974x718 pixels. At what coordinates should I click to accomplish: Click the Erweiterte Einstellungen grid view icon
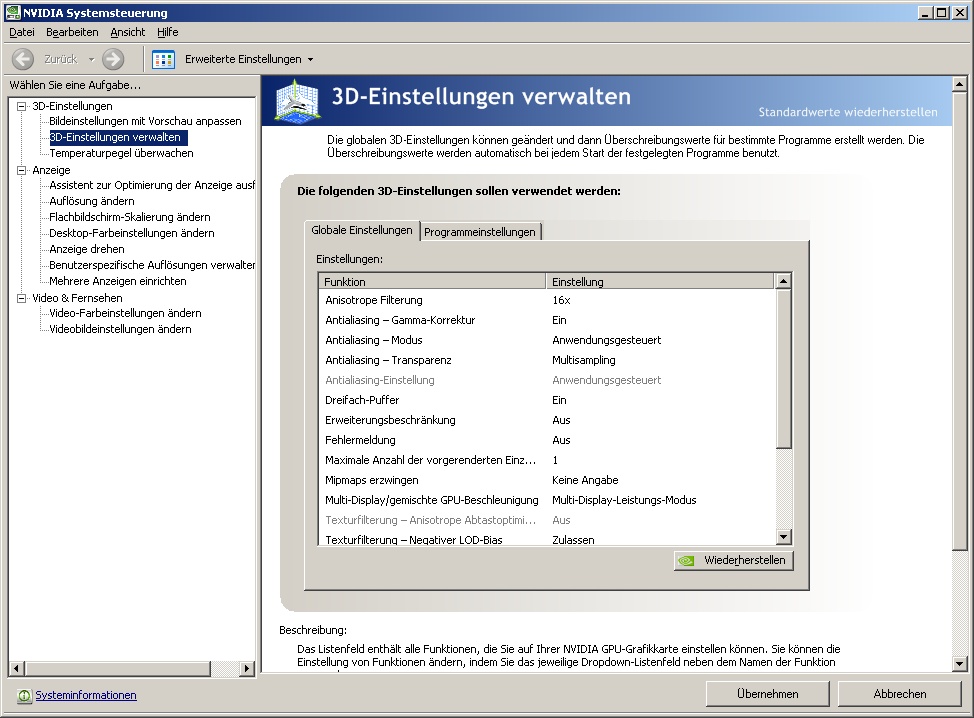[163, 59]
